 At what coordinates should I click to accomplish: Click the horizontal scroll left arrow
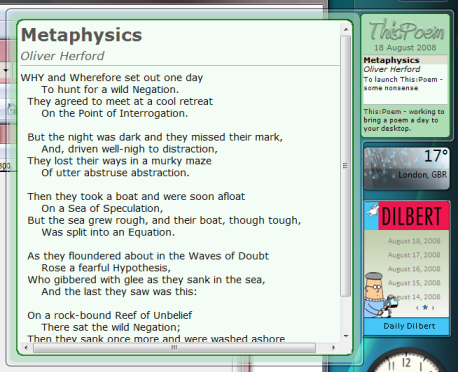pos(26,347)
